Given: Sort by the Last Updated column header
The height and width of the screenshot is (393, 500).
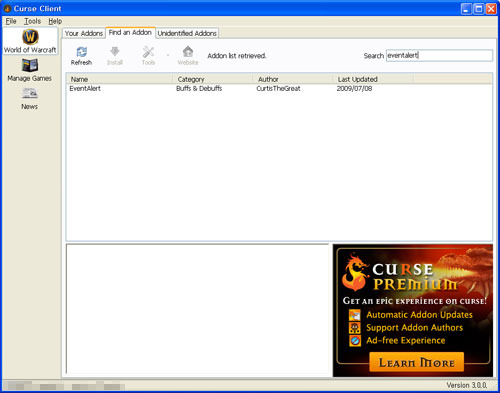Looking at the screenshot, I should click(373, 79).
